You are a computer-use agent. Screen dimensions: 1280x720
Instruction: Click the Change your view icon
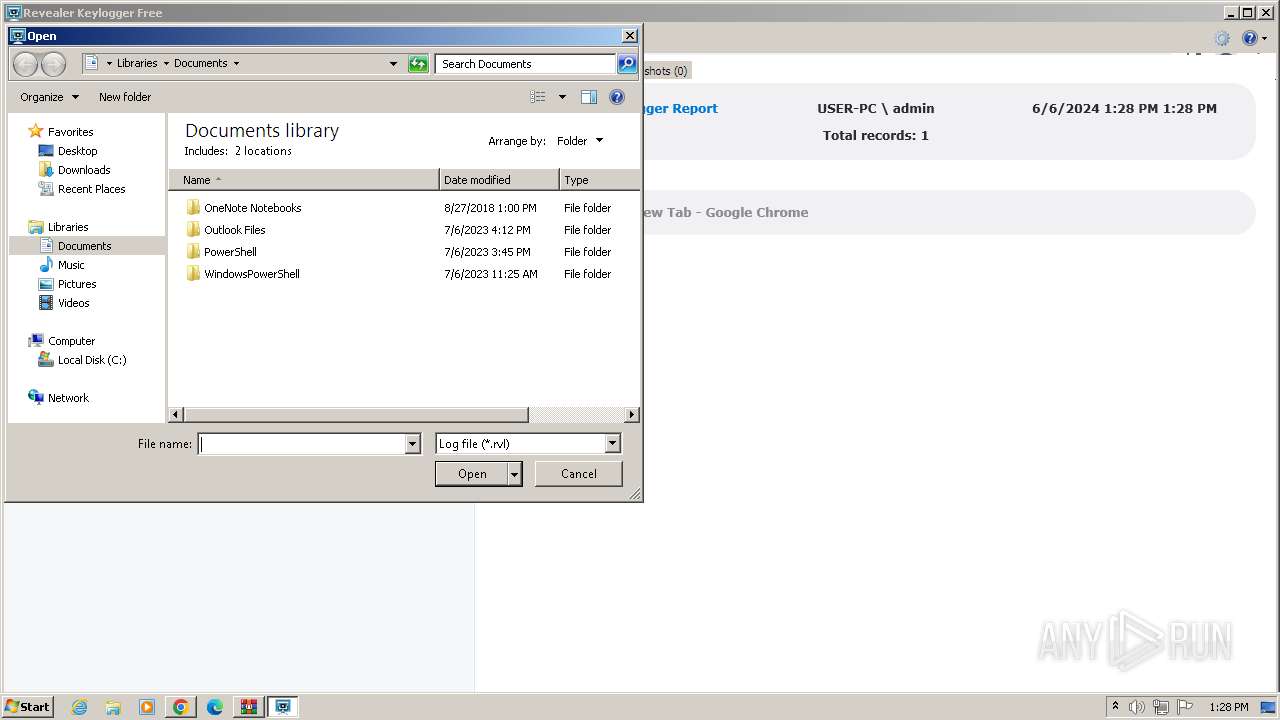538,97
